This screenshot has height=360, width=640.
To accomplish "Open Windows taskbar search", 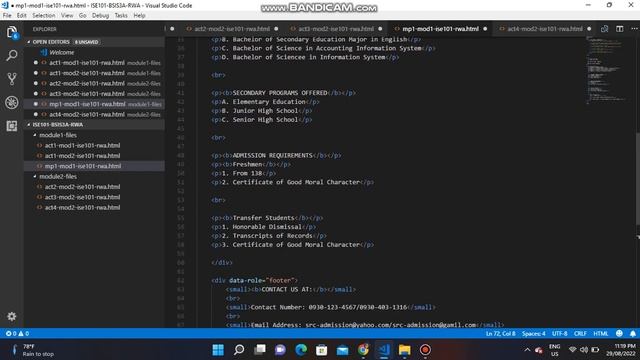I will (239, 350).
